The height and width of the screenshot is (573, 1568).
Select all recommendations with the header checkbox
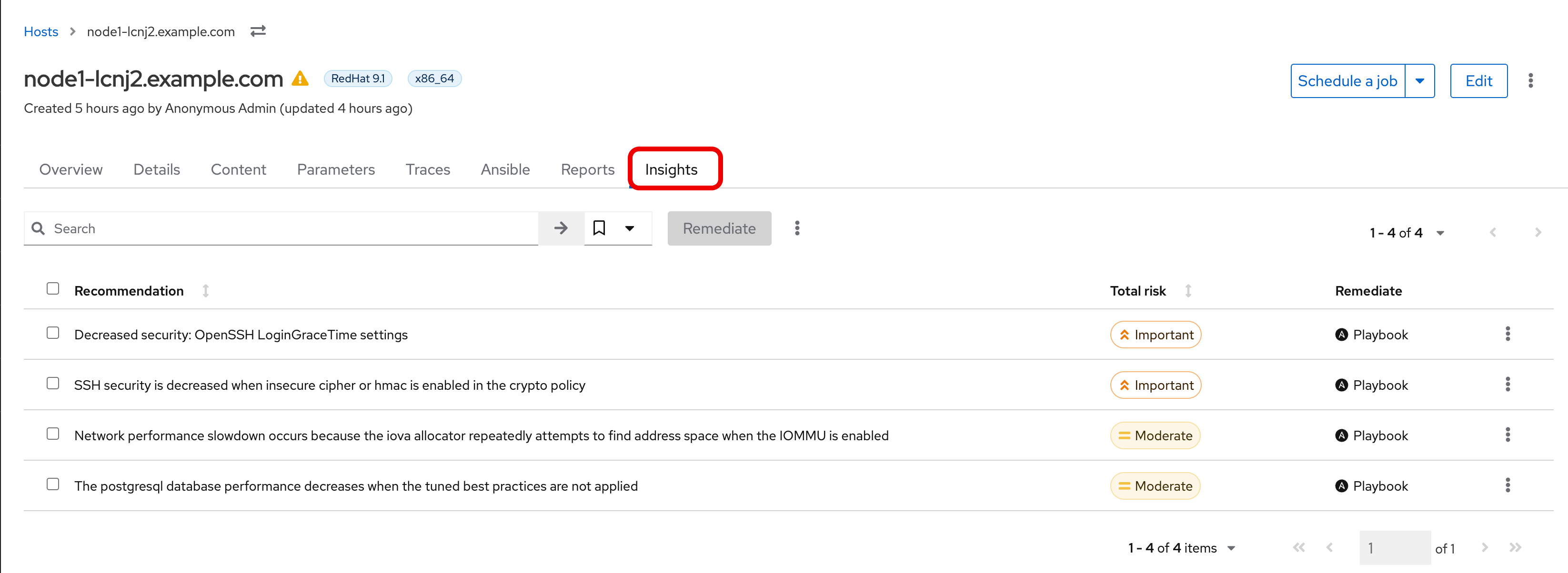click(53, 288)
